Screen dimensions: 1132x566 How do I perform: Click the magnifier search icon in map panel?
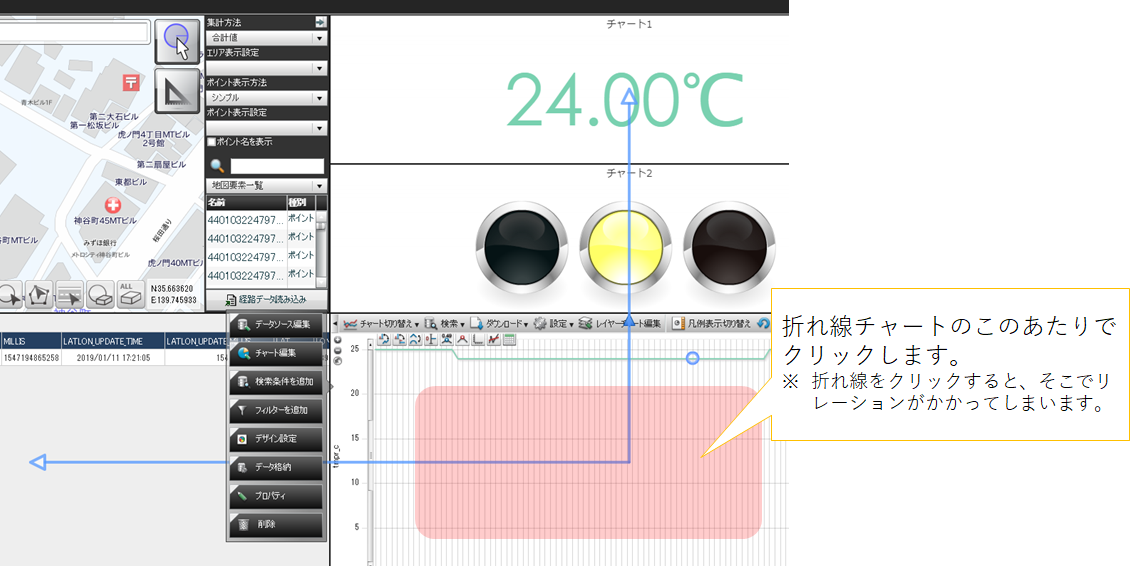point(217,167)
